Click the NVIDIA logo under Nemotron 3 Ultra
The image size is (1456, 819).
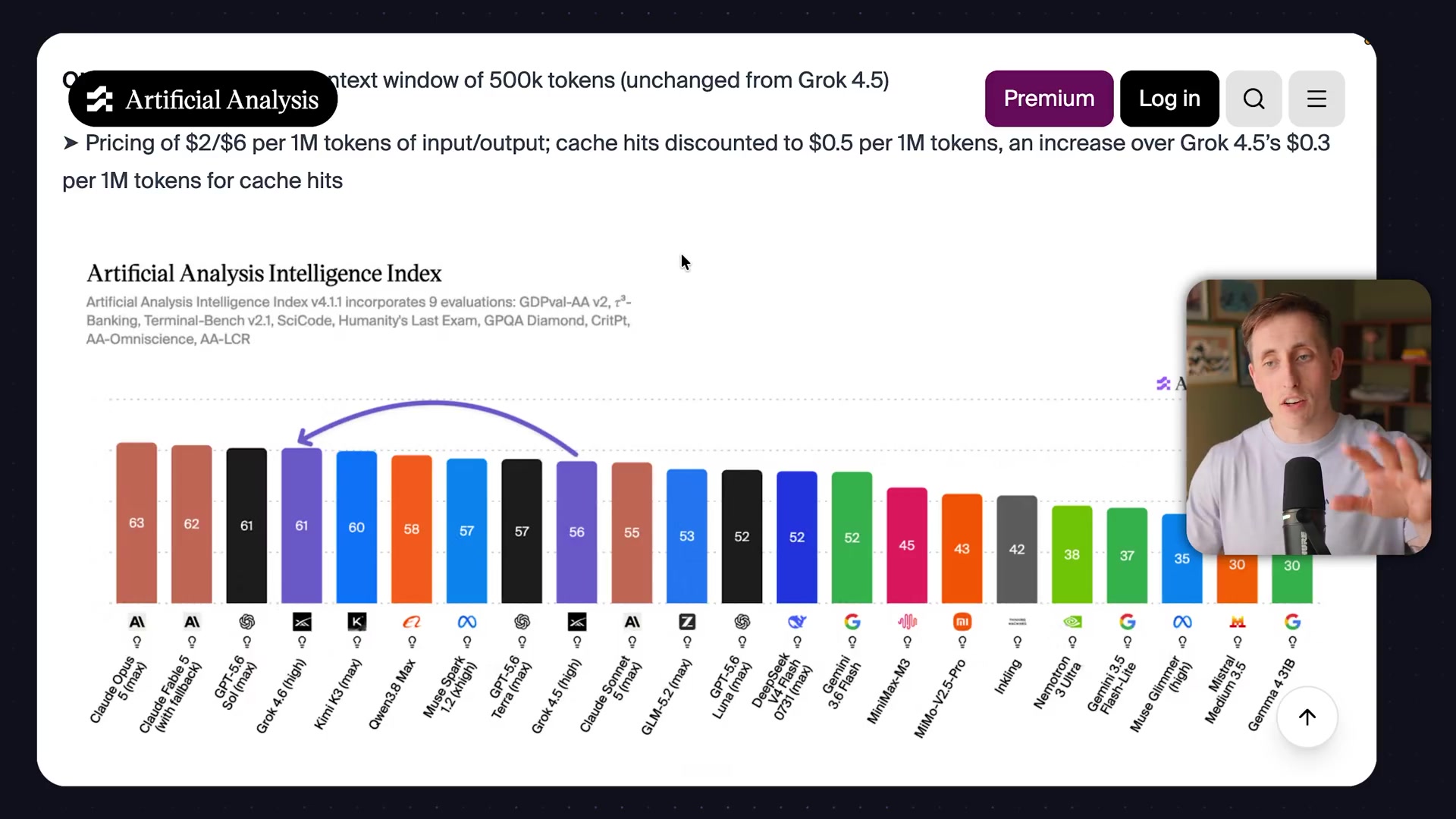tap(1072, 622)
